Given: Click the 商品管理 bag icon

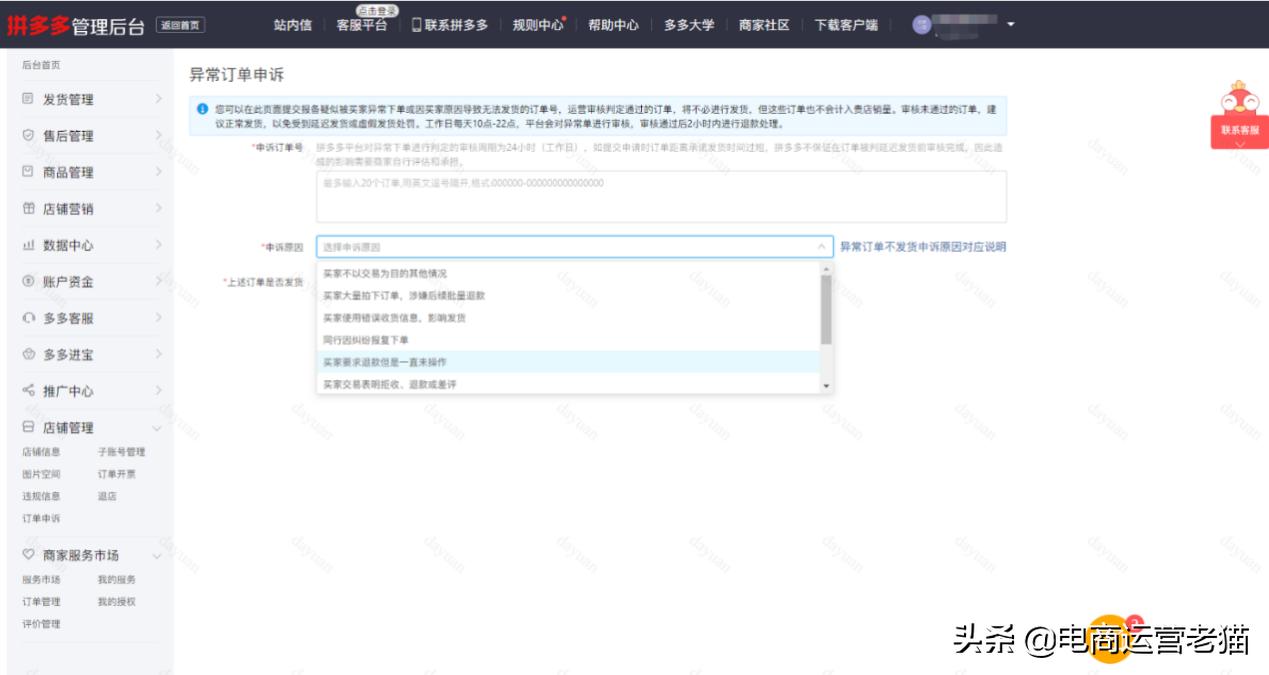Looking at the screenshot, I should pyautogui.click(x=28, y=172).
